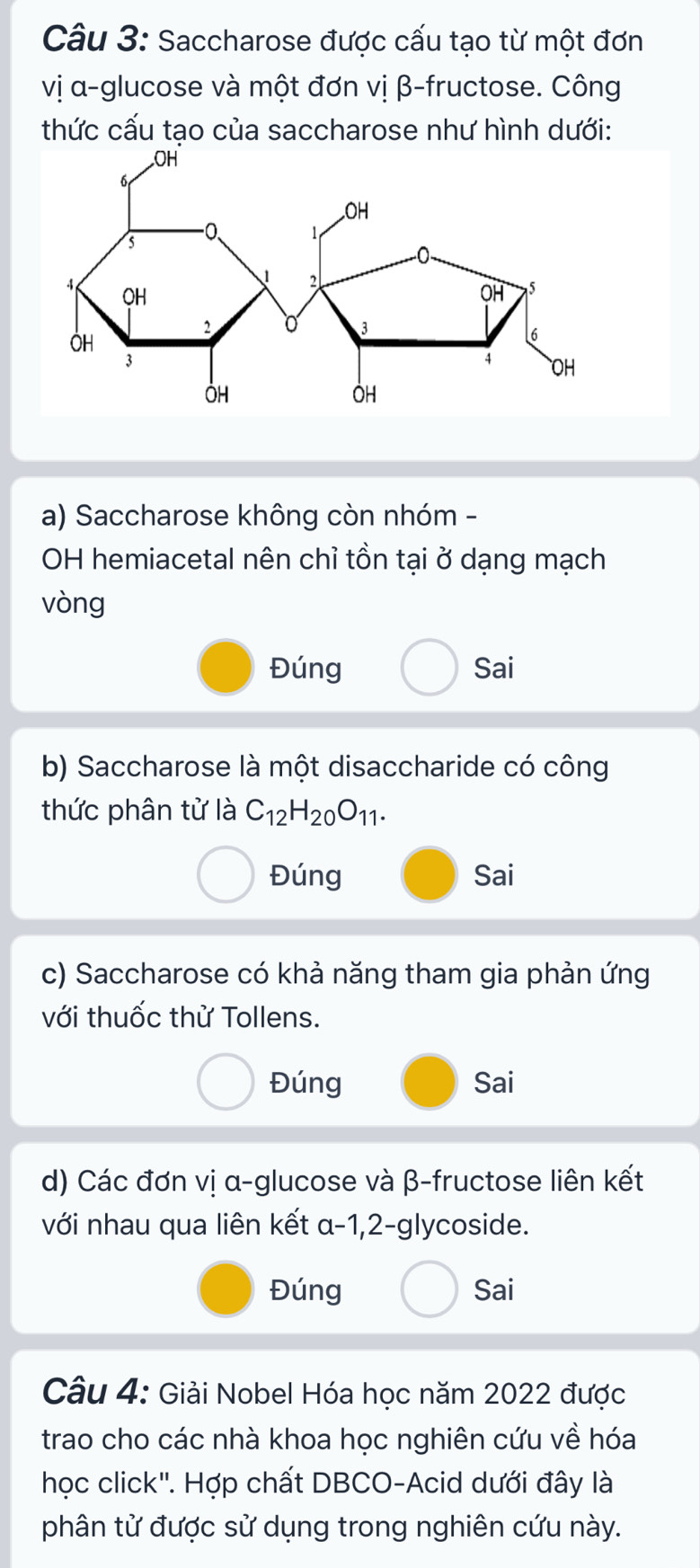Click the 'Sai' label text under statement d
Image resolution: width=700 pixels, height=1568 pixels.
[493, 1290]
